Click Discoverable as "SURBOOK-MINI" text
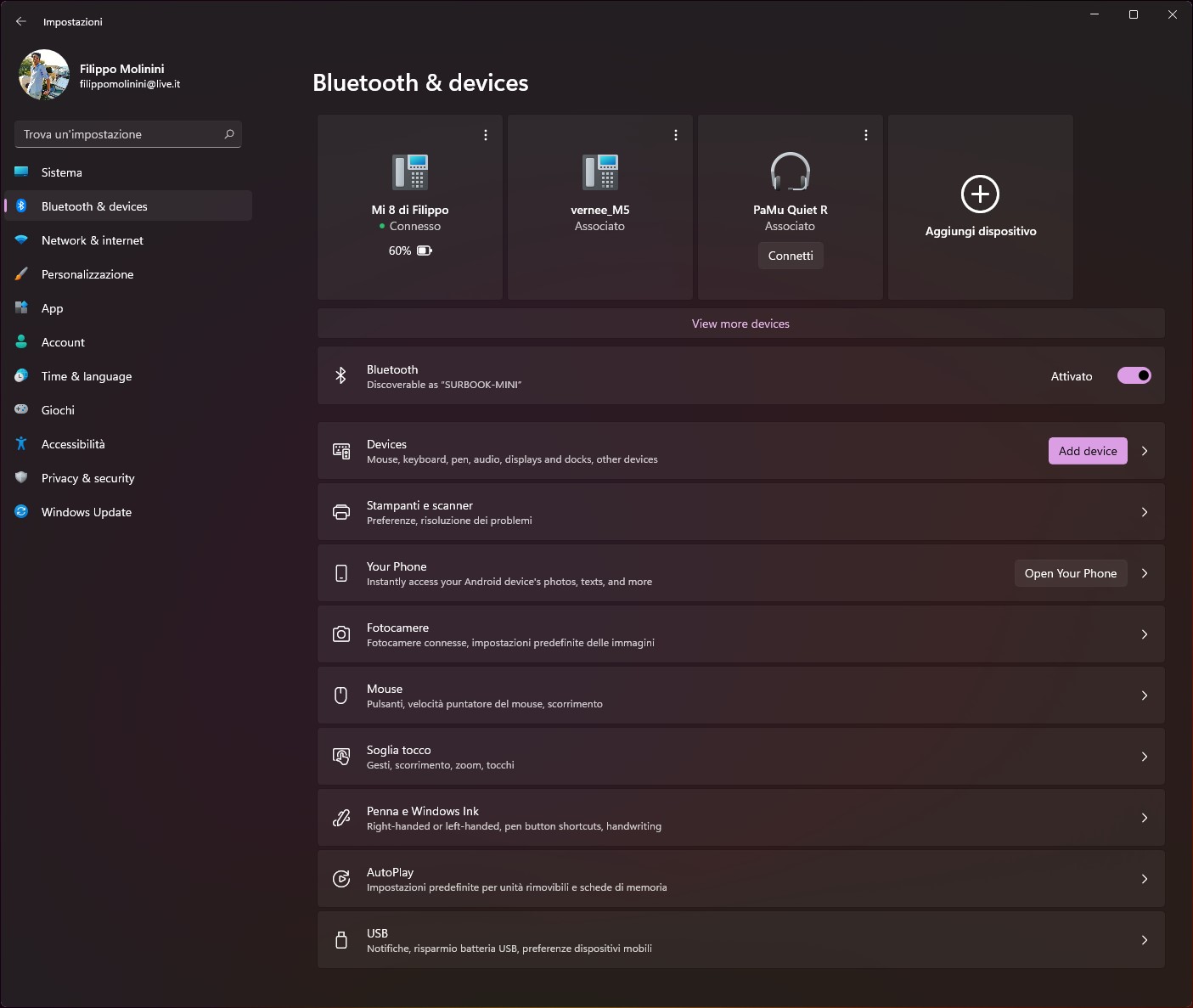 (444, 385)
